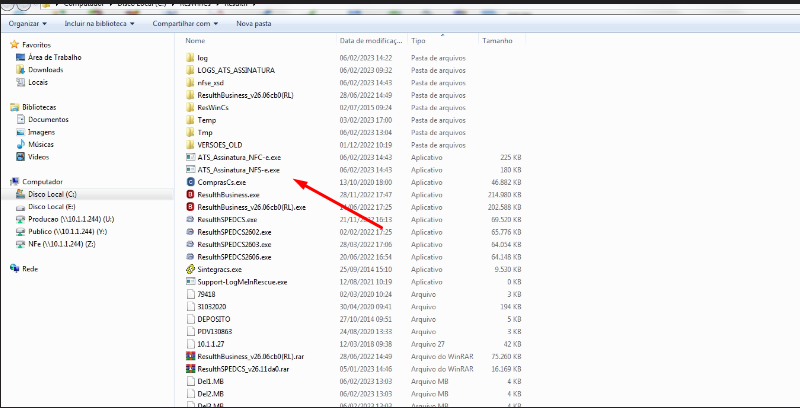This screenshot has width=800, height=408.
Task: Select the Del2.MB file name
Action: coord(210,394)
